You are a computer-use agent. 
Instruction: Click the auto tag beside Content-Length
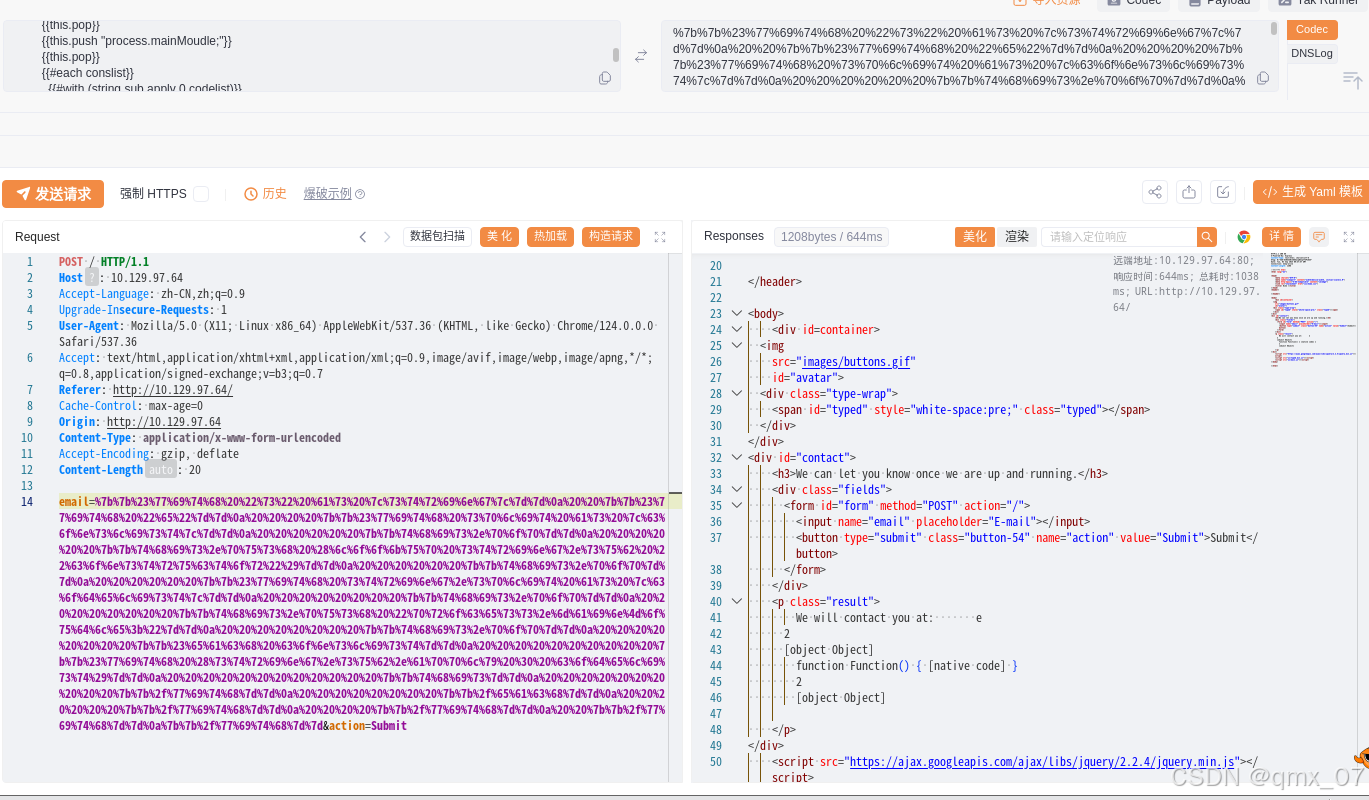point(161,470)
